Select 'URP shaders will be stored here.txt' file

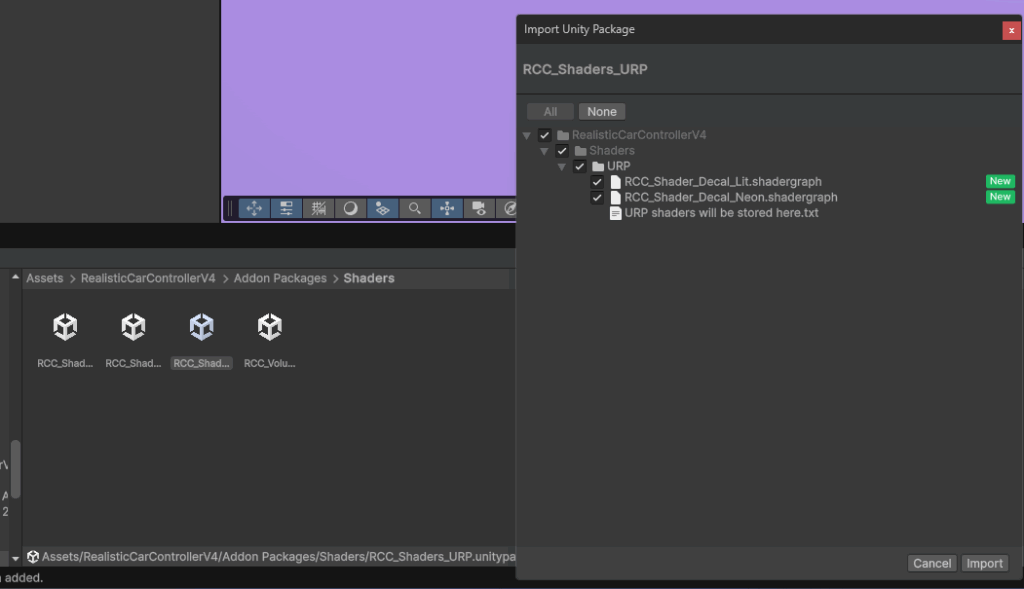click(x=713, y=213)
